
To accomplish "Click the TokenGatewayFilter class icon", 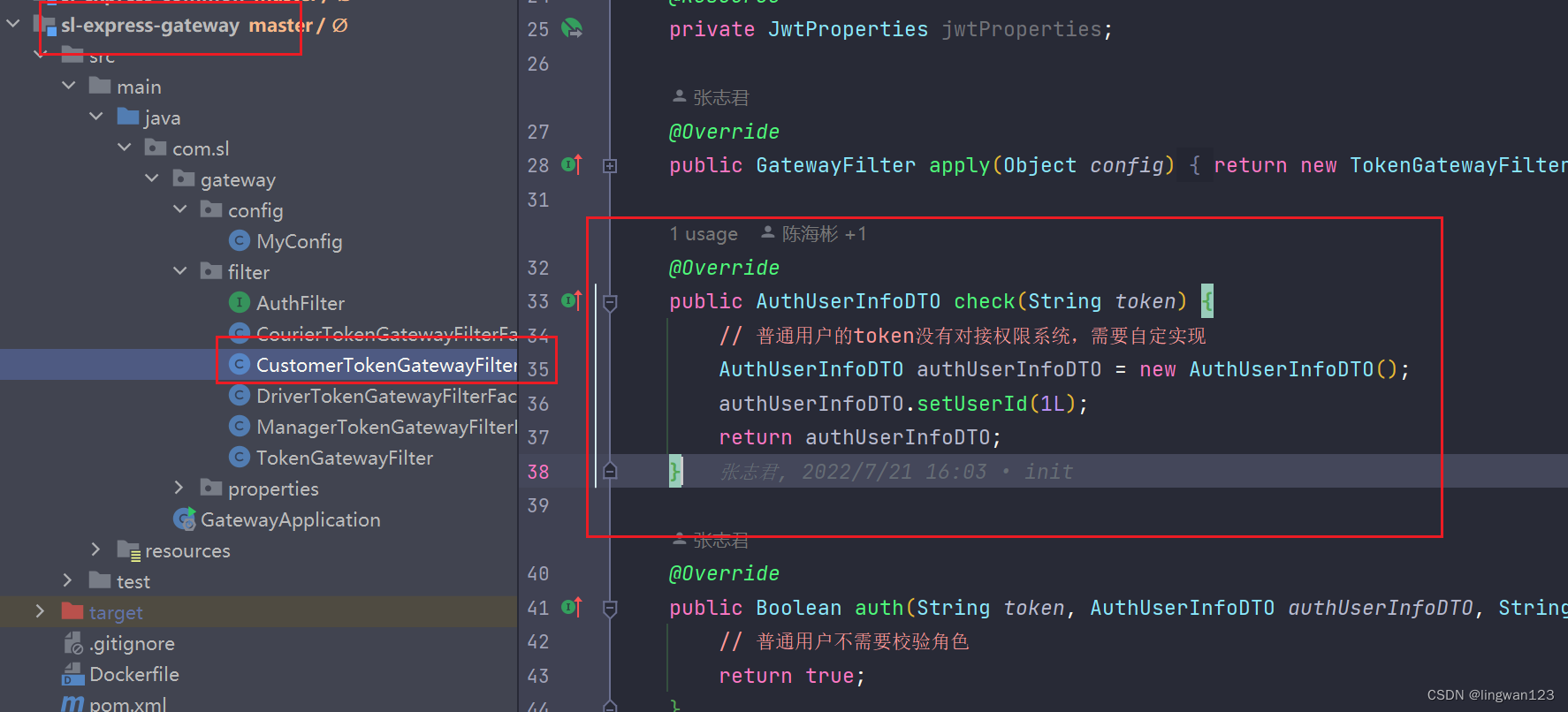I will [x=240, y=457].
